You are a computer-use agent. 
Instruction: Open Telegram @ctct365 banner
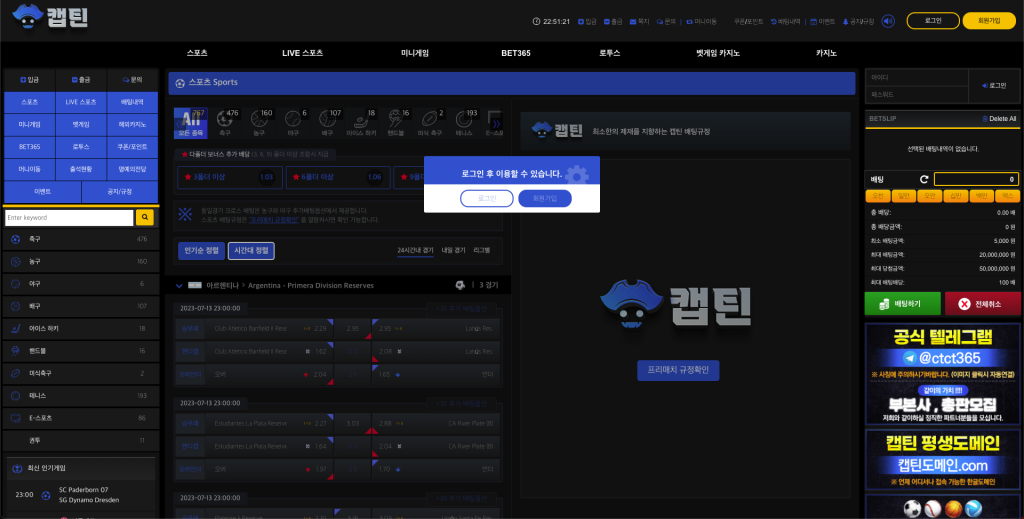[x=942, y=373]
